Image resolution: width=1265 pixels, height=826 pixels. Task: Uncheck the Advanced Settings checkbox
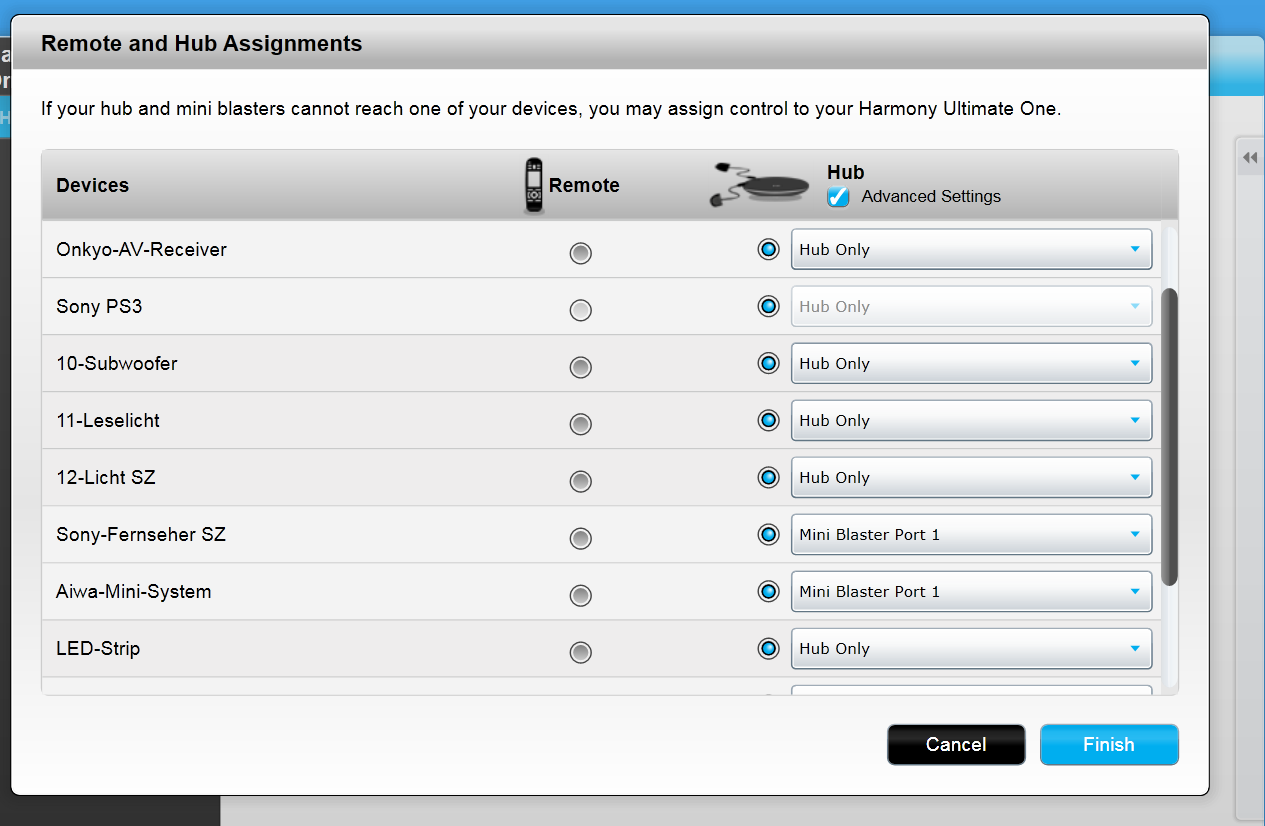[x=838, y=197]
